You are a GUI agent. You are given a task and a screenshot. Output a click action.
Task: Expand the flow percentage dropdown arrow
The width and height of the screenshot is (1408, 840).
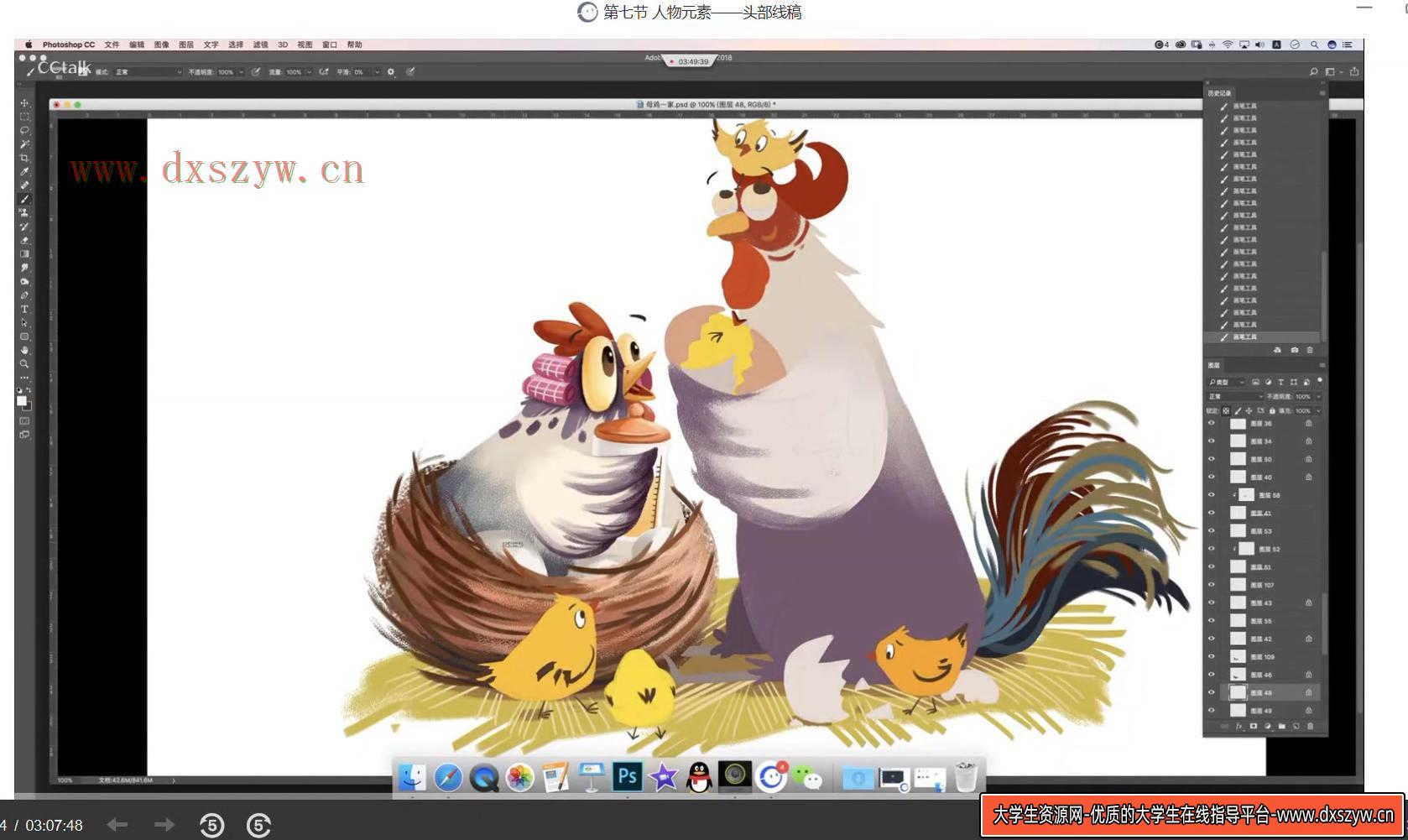point(309,72)
